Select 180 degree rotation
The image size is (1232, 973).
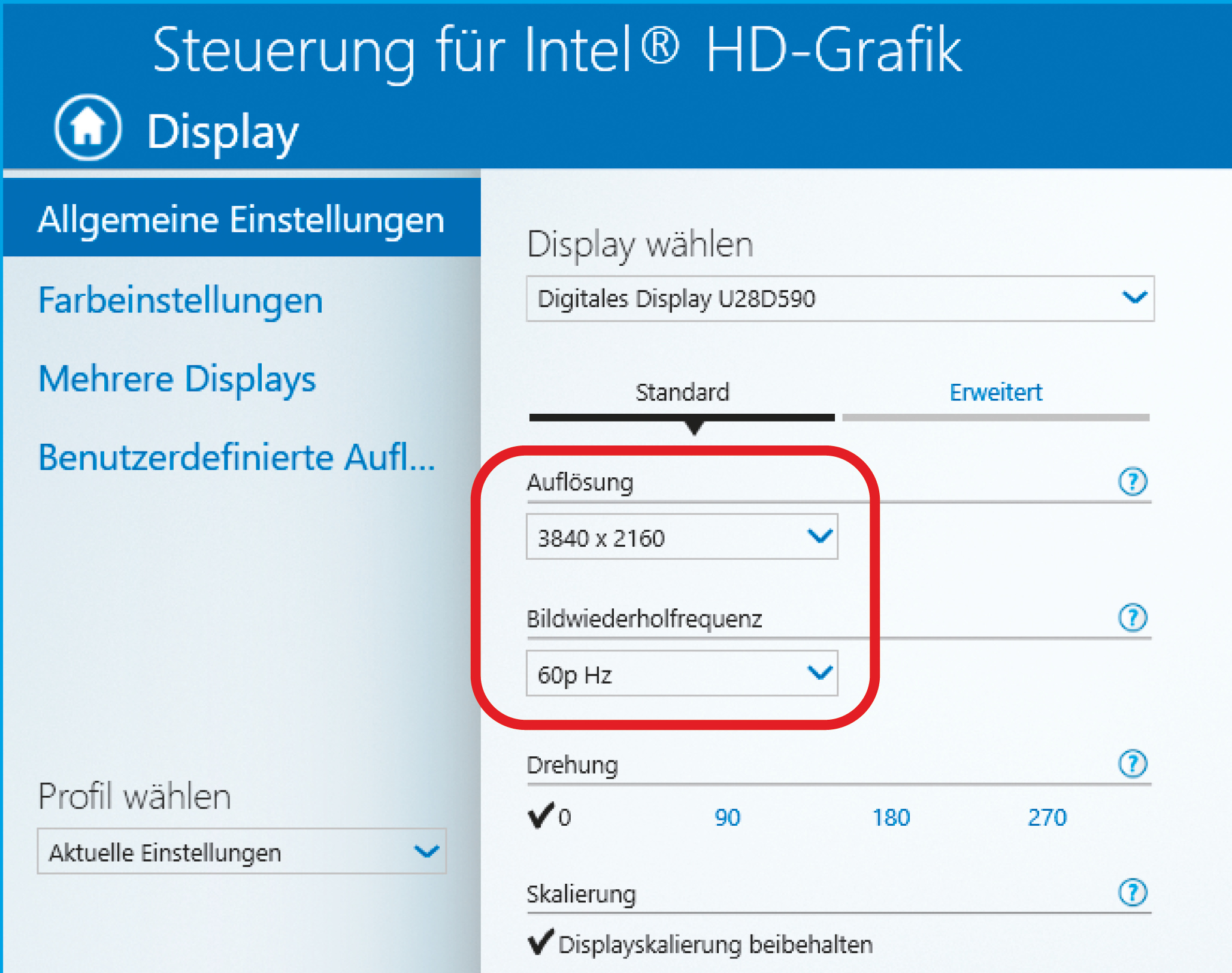tap(891, 817)
